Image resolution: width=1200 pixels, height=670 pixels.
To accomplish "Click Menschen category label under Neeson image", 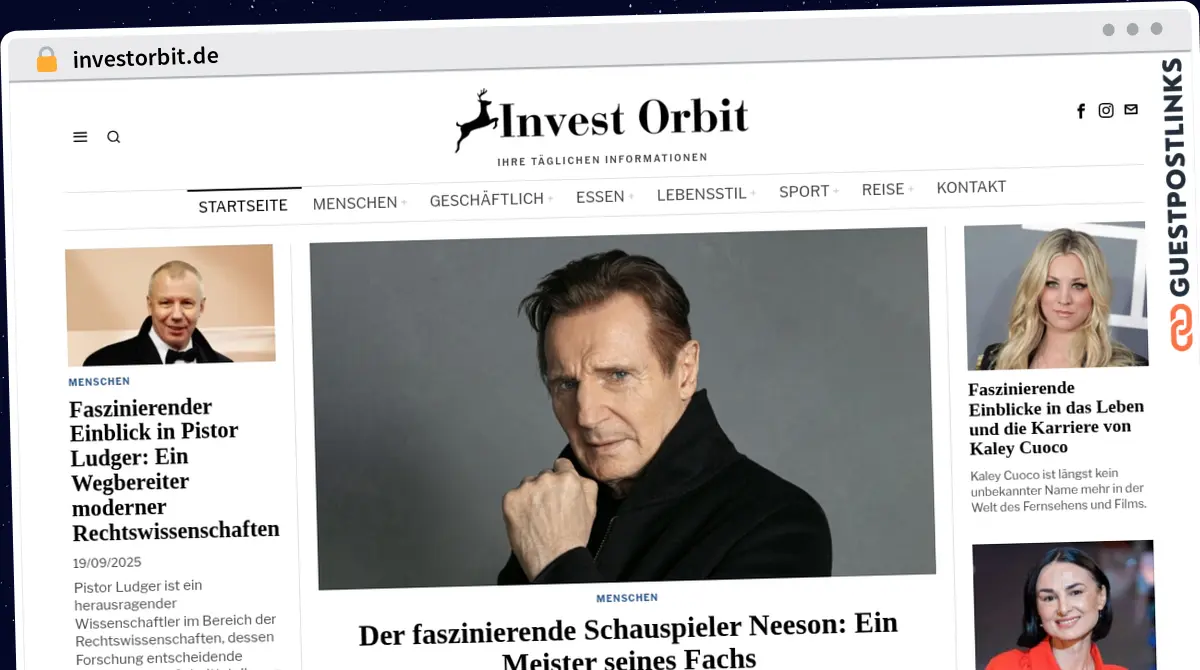I will click(627, 598).
